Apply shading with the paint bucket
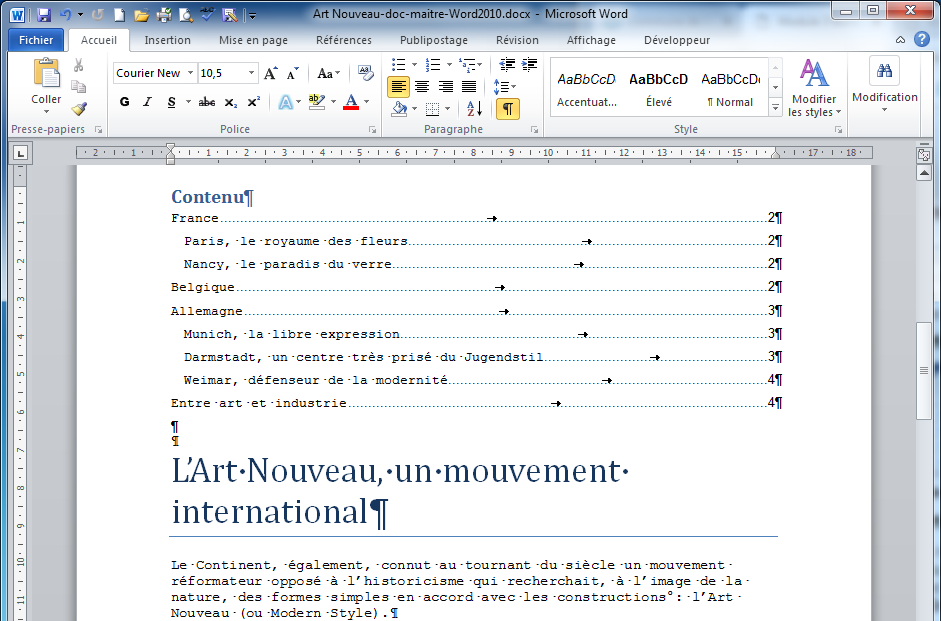Image resolution: width=941 pixels, height=621 pixels. [x=399, y=109]
